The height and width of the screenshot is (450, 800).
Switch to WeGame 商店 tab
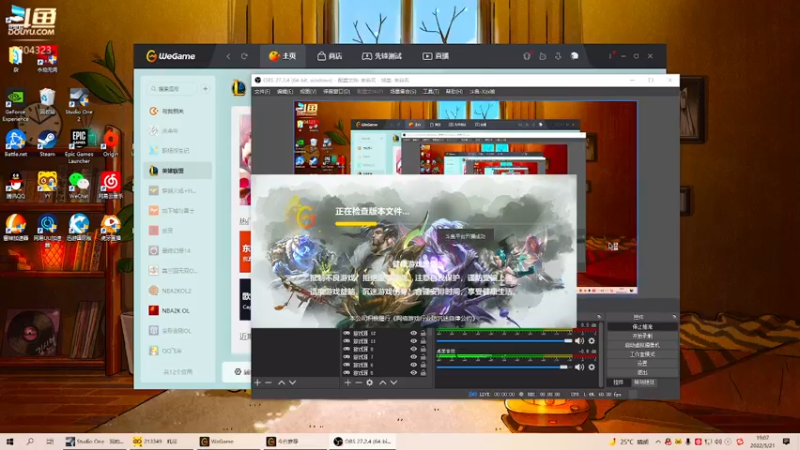coord(330,56)
